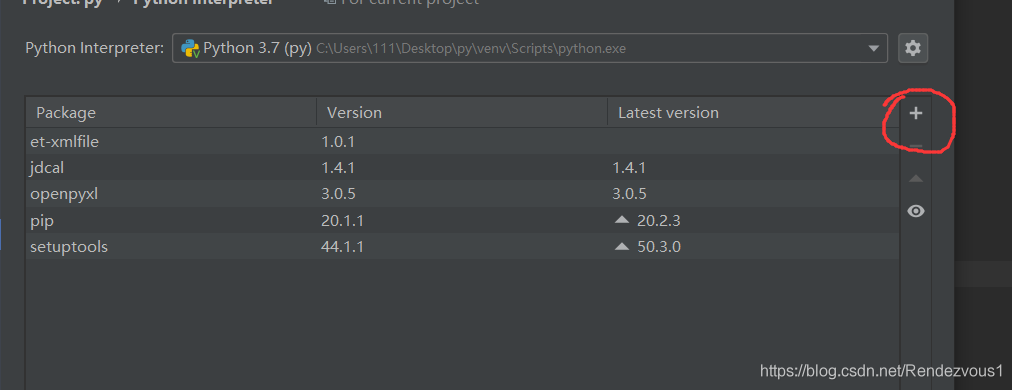Viewport: 1012px width, 390px height.
Task: Click the upgrade package up-arrow button
Action: (x=915, y=179)
